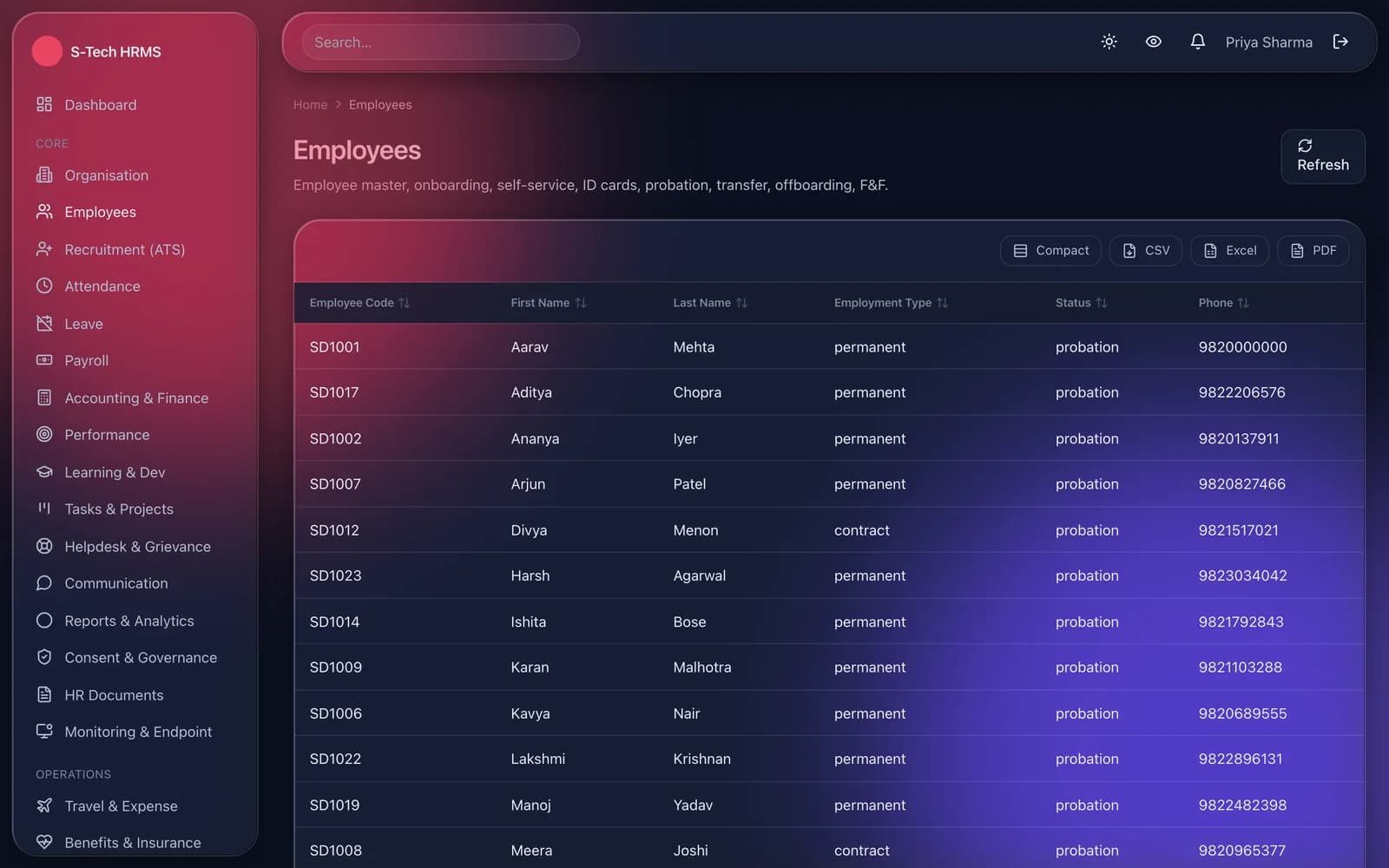The image size is (1389, 868).
Task: Toggle the light/dark theme sun icon
Action: (1109, 42)
